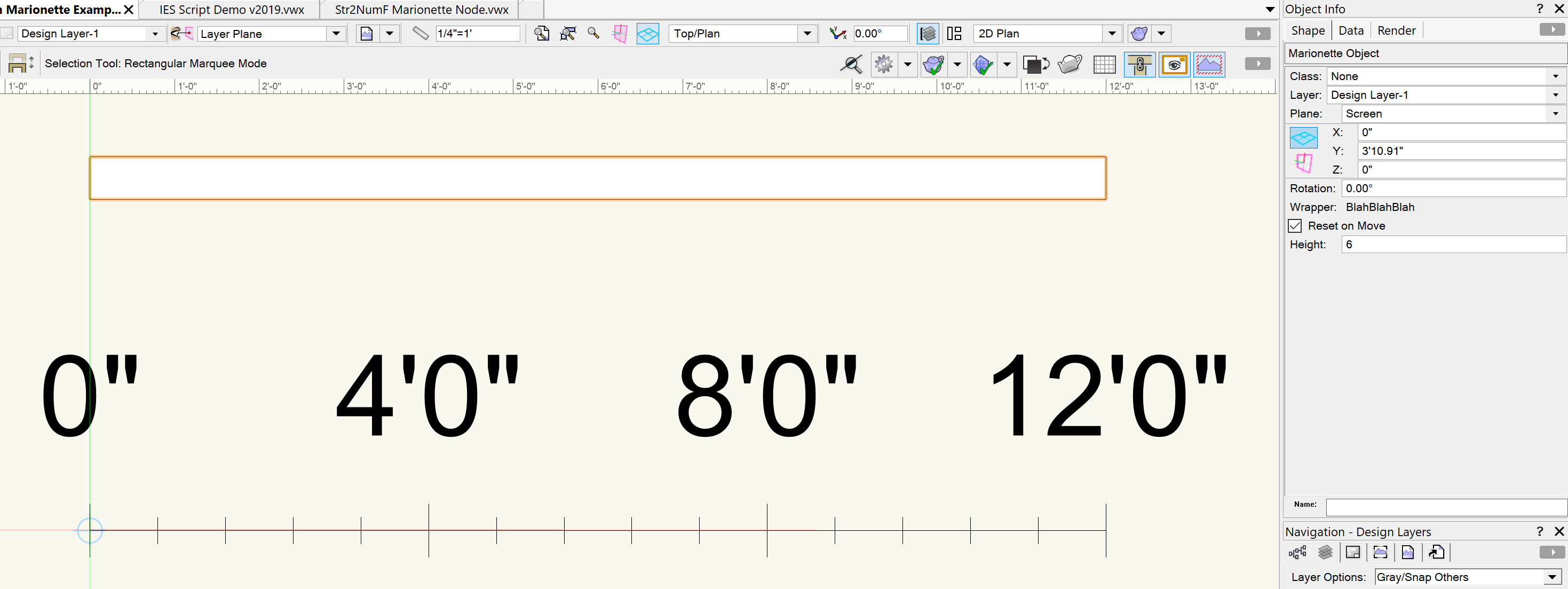Expand the Layer Plane dropdown

point(335,34)
